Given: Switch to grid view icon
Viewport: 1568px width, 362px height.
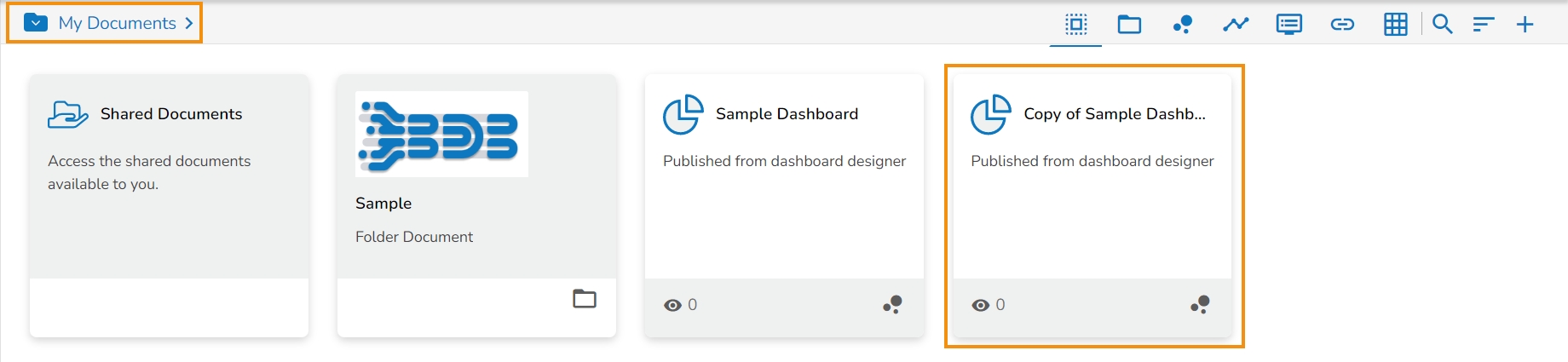Looking at the screenshot, I should click(1395, 24).
